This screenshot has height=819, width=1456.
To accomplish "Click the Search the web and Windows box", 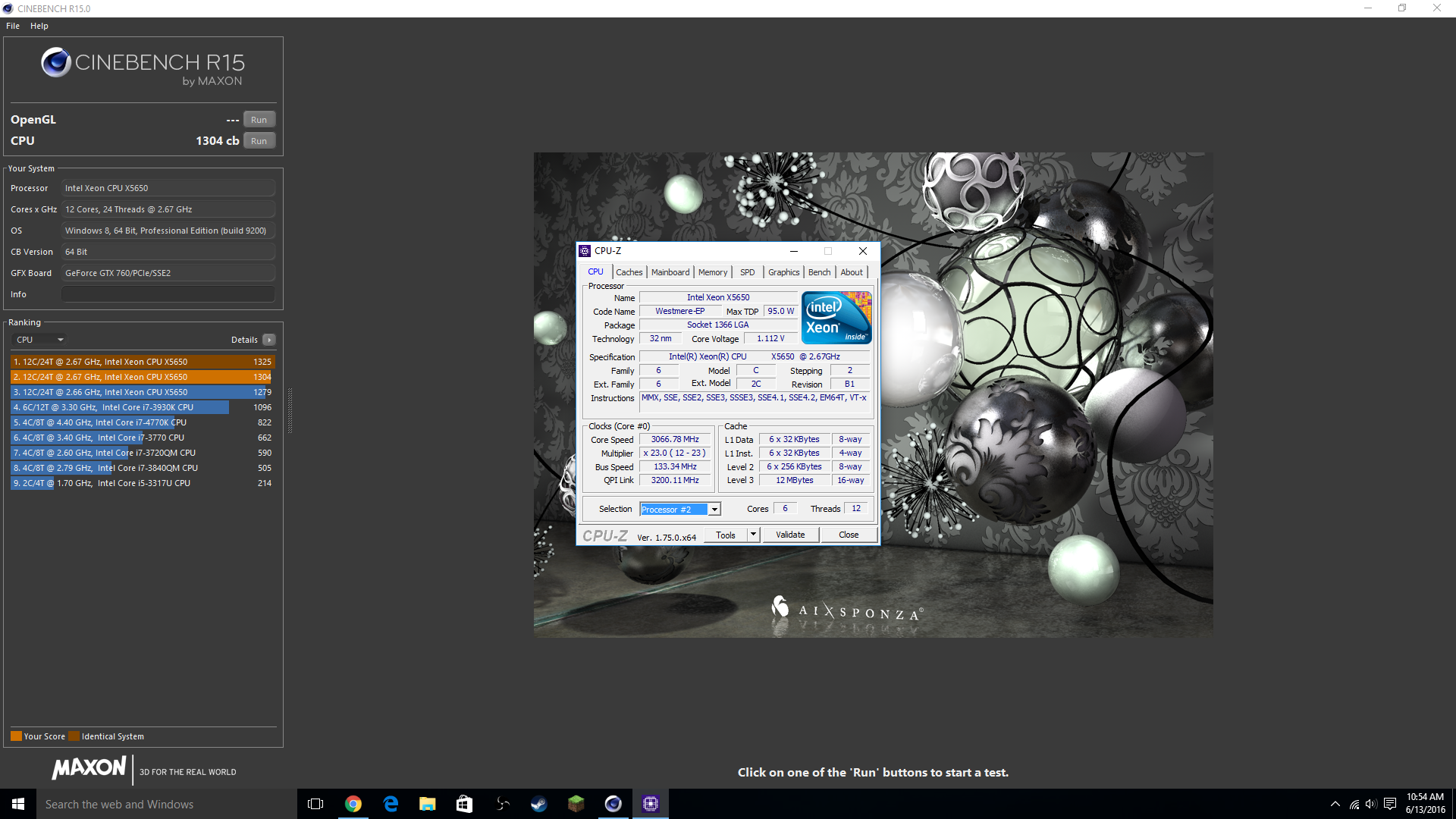I will tap(167, 804).
